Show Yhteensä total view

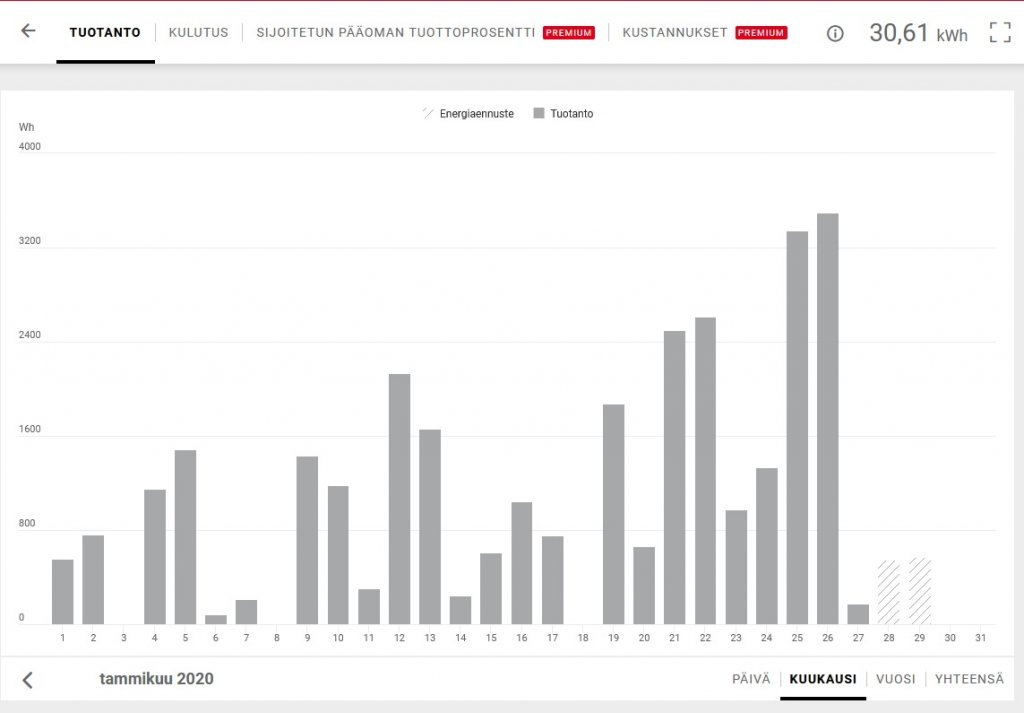click(969, 679)
